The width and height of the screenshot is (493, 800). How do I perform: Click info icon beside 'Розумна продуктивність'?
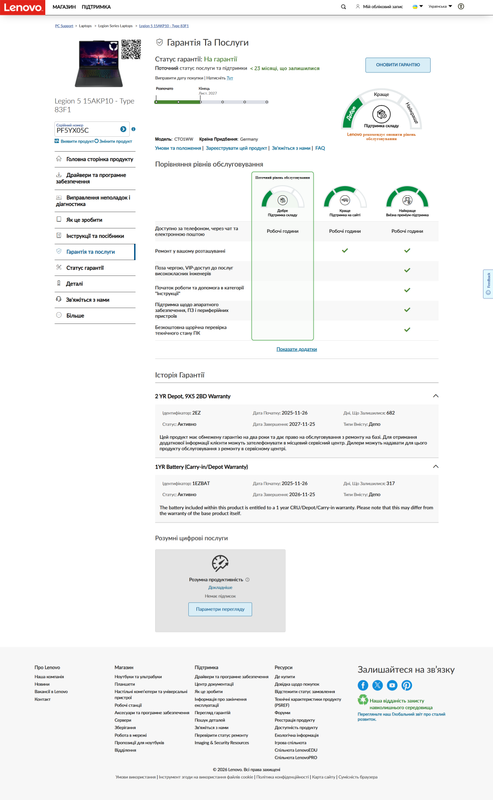point(248,580)
